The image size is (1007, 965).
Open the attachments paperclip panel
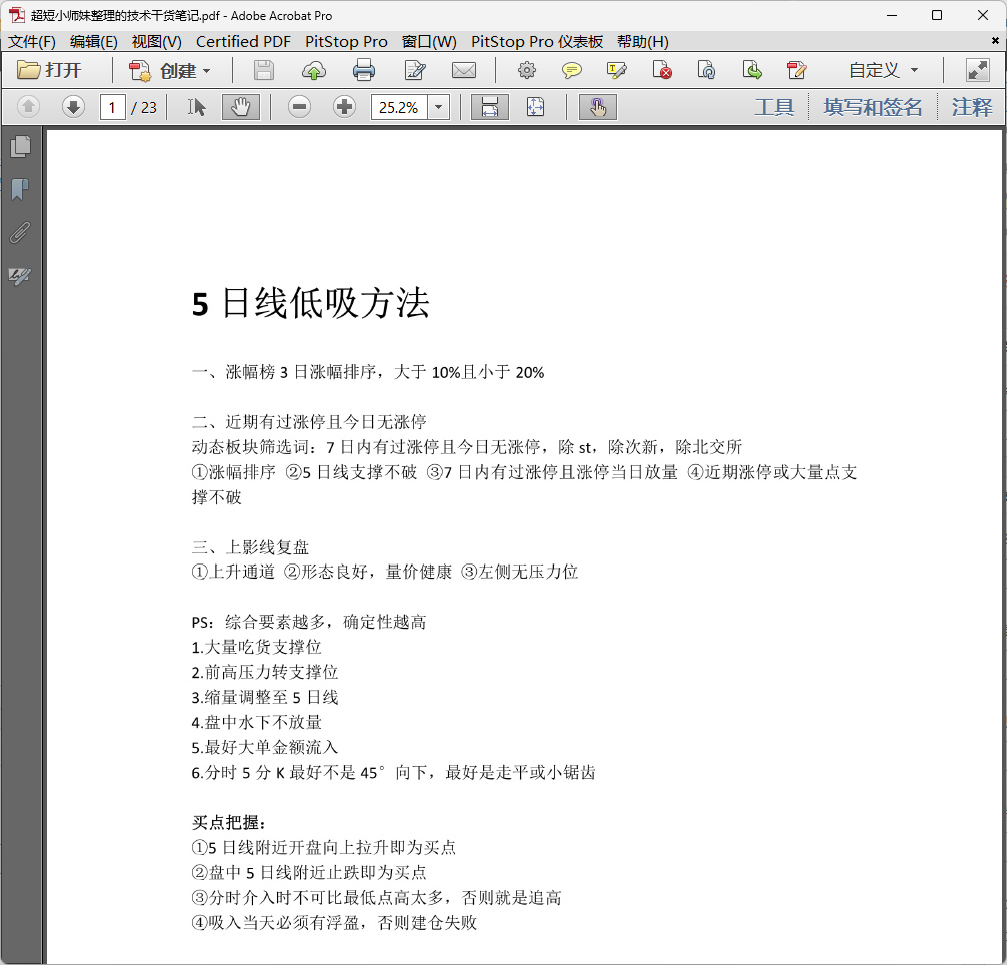[x=20, y=233]
